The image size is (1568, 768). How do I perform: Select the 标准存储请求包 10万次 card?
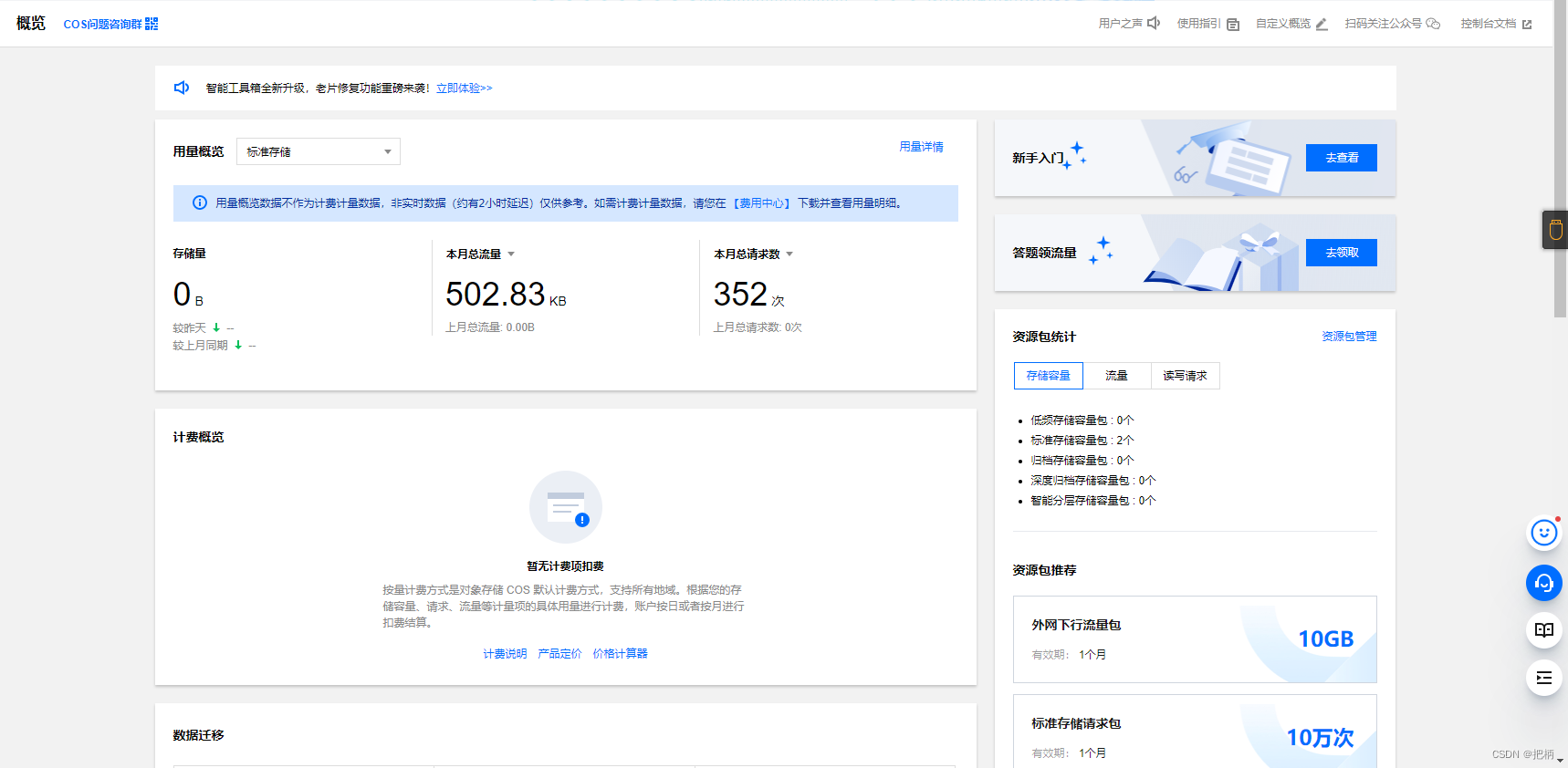point(1195,732)
